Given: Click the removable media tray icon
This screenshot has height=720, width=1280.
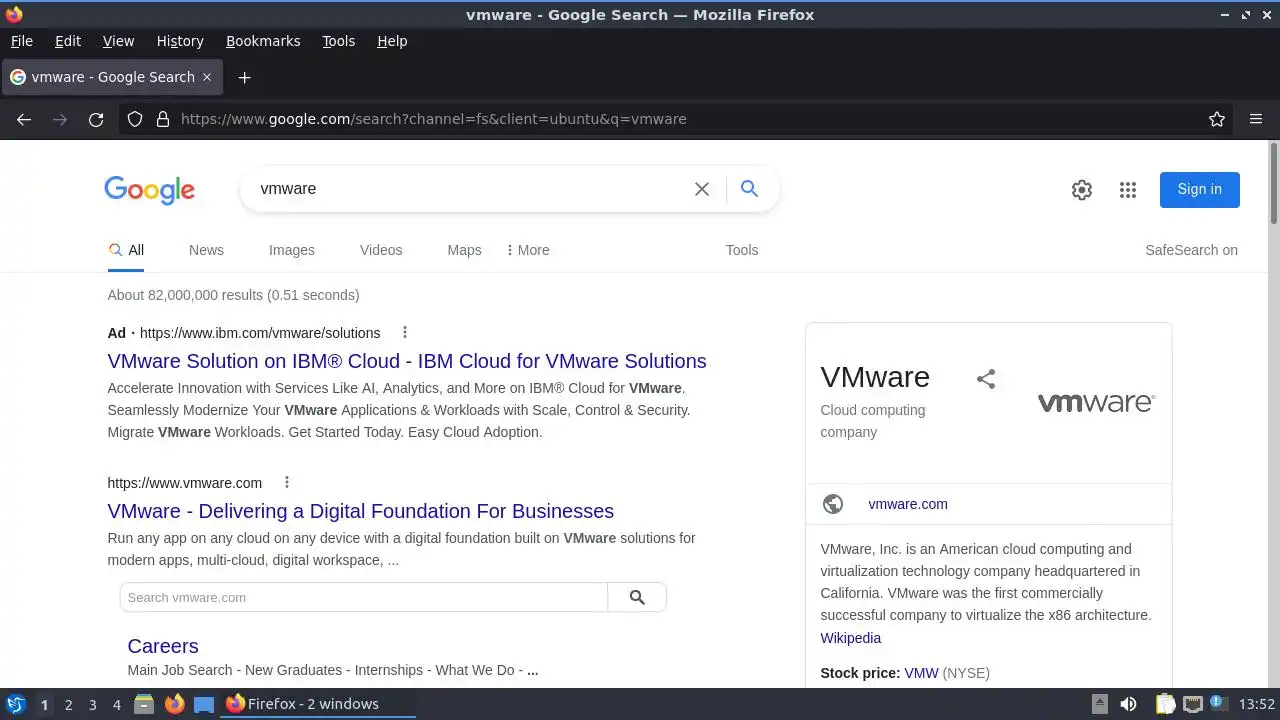Looking at the screenshot, I should (1099, 704).
